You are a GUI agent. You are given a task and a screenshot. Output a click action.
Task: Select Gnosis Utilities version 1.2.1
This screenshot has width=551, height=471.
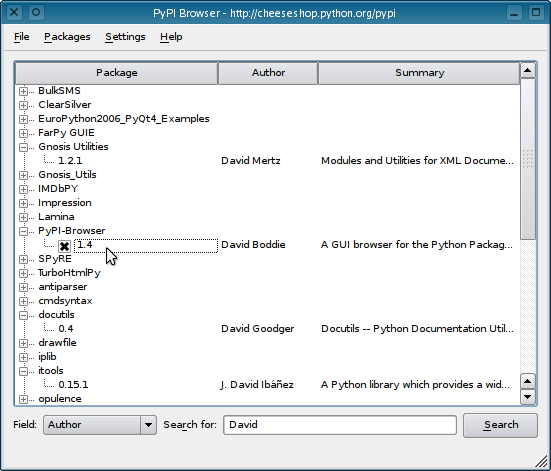pos(70,161)
